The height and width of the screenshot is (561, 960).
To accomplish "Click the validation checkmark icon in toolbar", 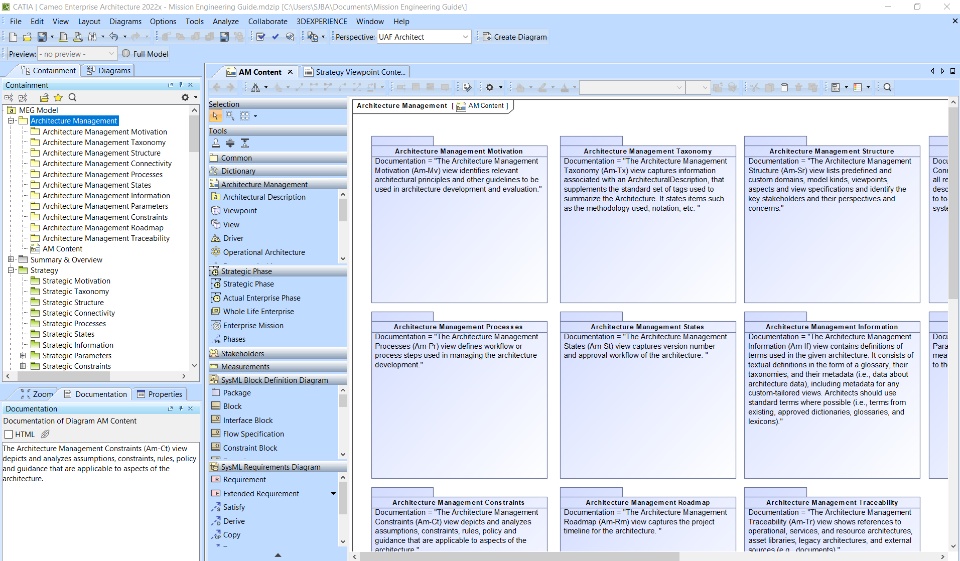I will [x=276, y=37].
